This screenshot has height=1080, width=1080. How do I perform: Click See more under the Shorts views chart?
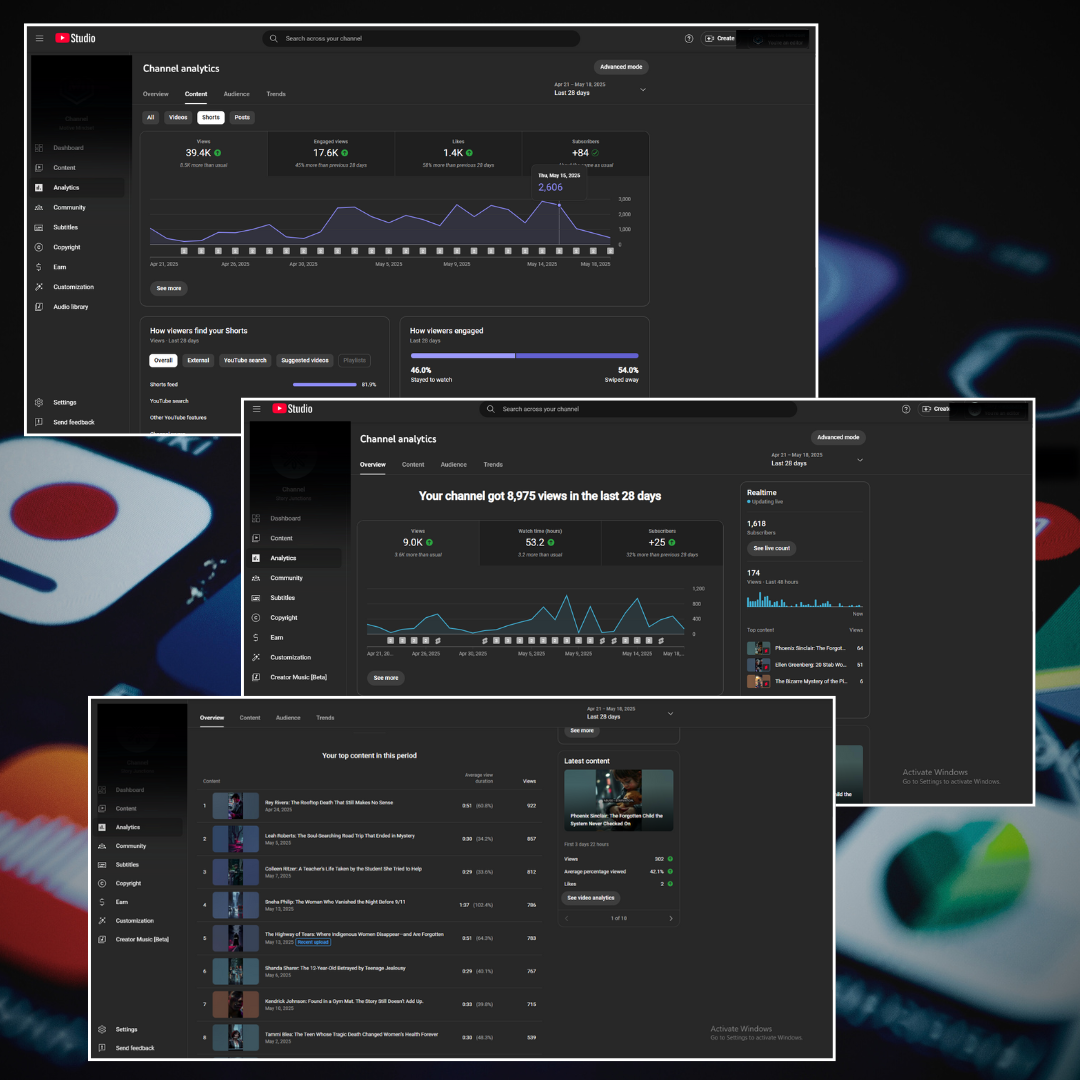[169, 289]
